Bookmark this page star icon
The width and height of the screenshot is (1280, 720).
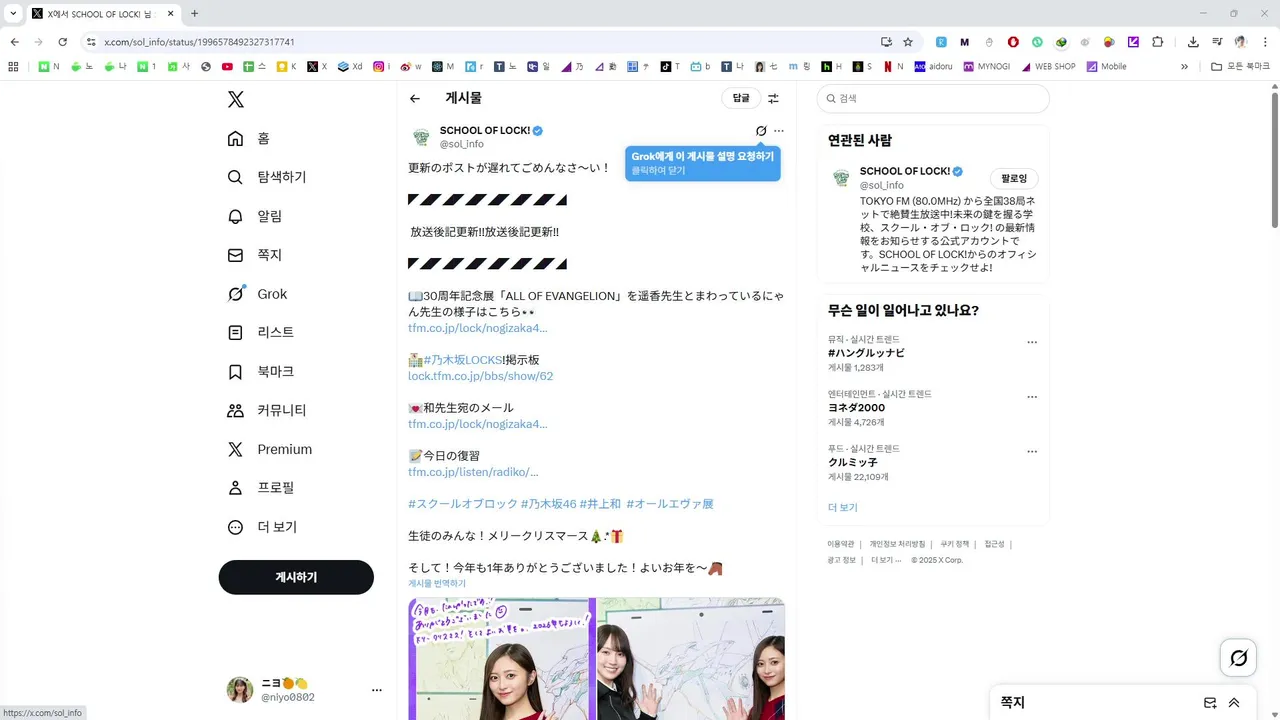pyautogui.click(x=908, y=42)
